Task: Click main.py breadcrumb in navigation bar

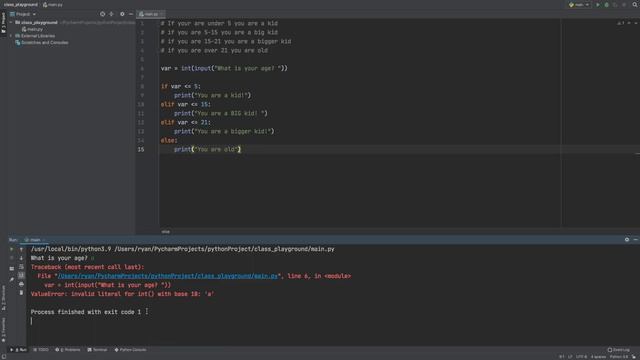Action: pos(53,4)
